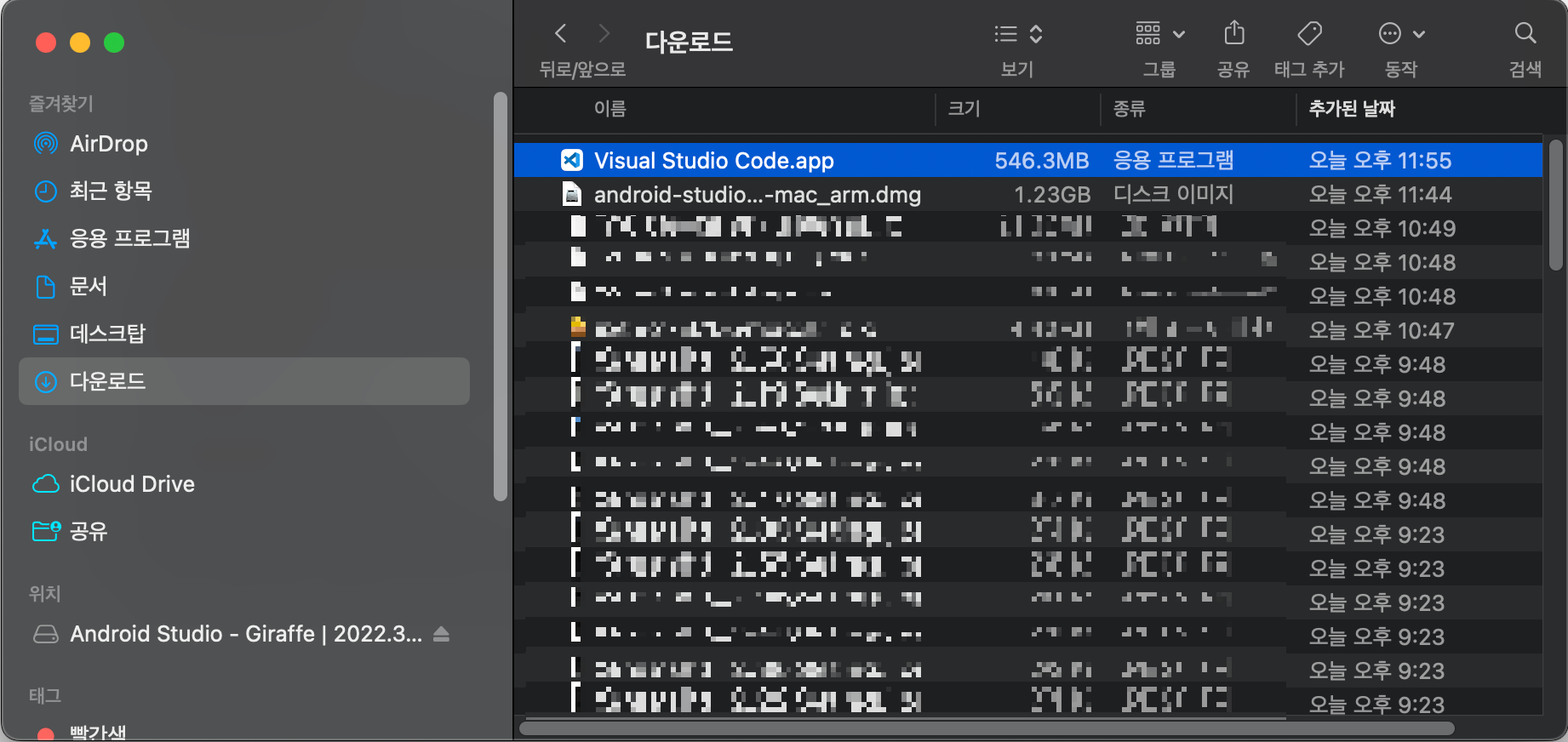The width and height of the screenshot is (1568, 742).
Task: Select 다운로드 in the sidebar
Action: coord(243,381)
